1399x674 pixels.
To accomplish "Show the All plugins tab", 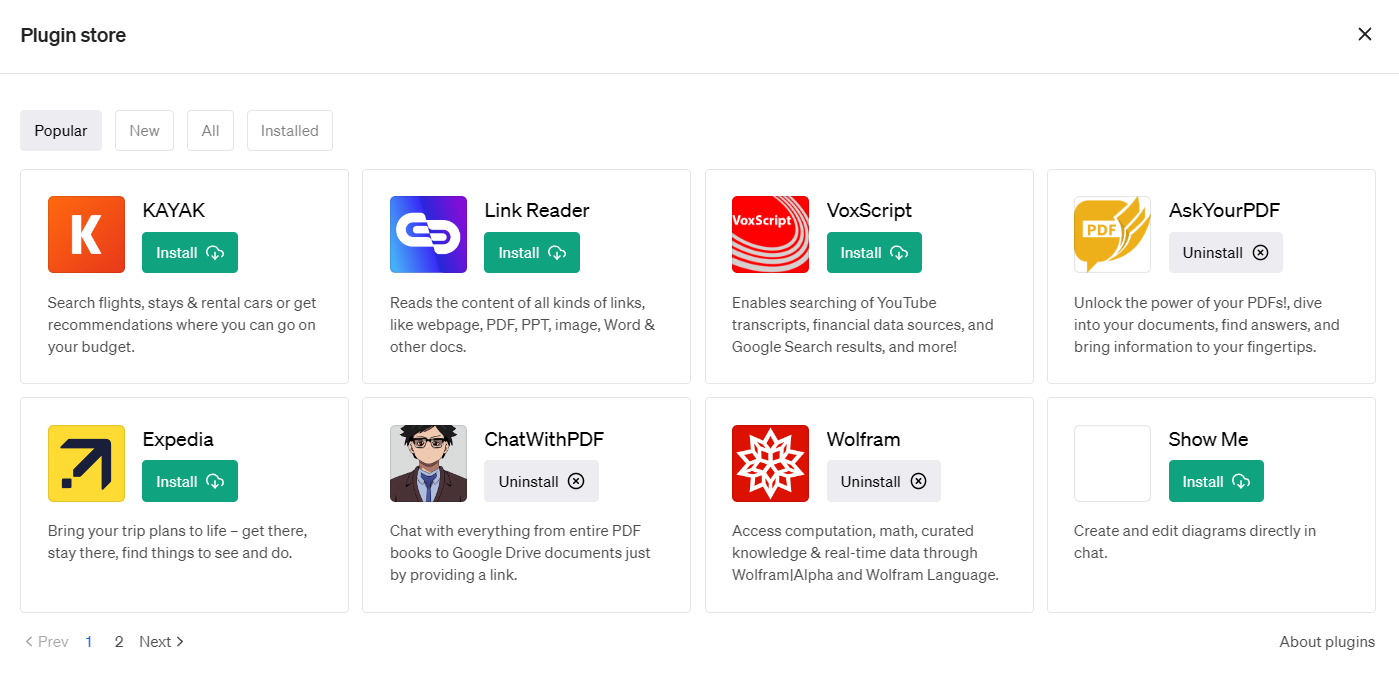I will tap(210, 130).
